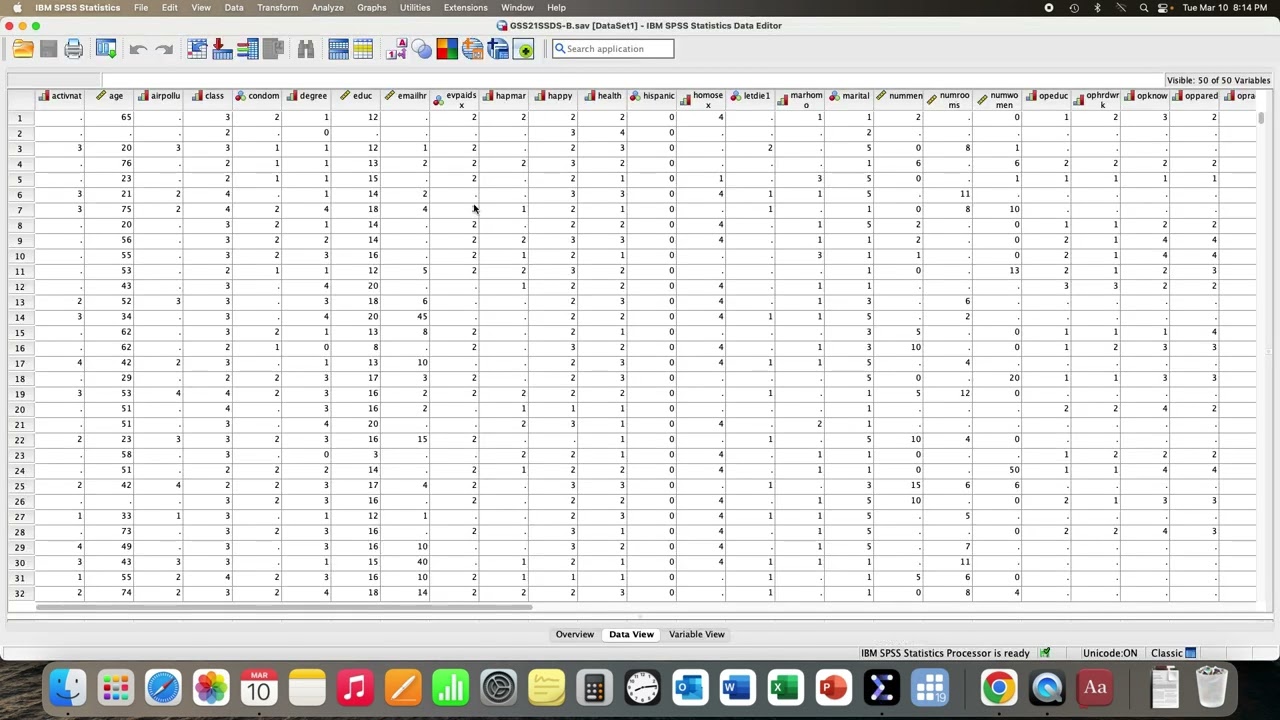Click emailhr value 45 in row 14
Screen dimensions: 1280x720
(x=422, y=317)
